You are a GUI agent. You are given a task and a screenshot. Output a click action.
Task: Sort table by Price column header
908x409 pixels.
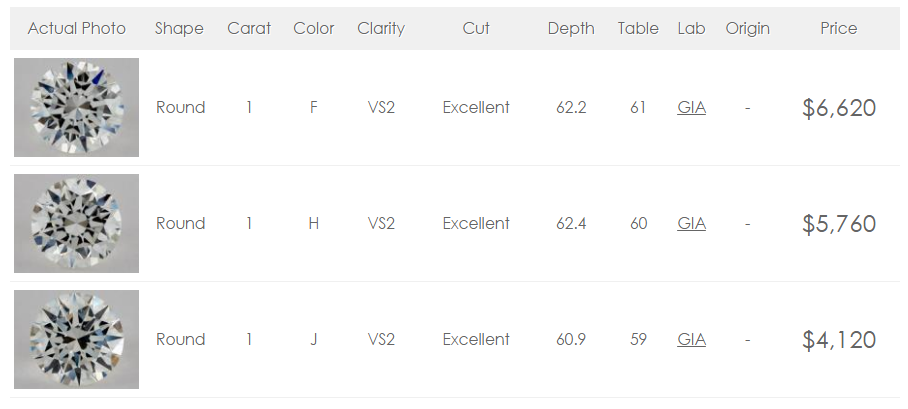pyautogui.click(x=839, y=28)
